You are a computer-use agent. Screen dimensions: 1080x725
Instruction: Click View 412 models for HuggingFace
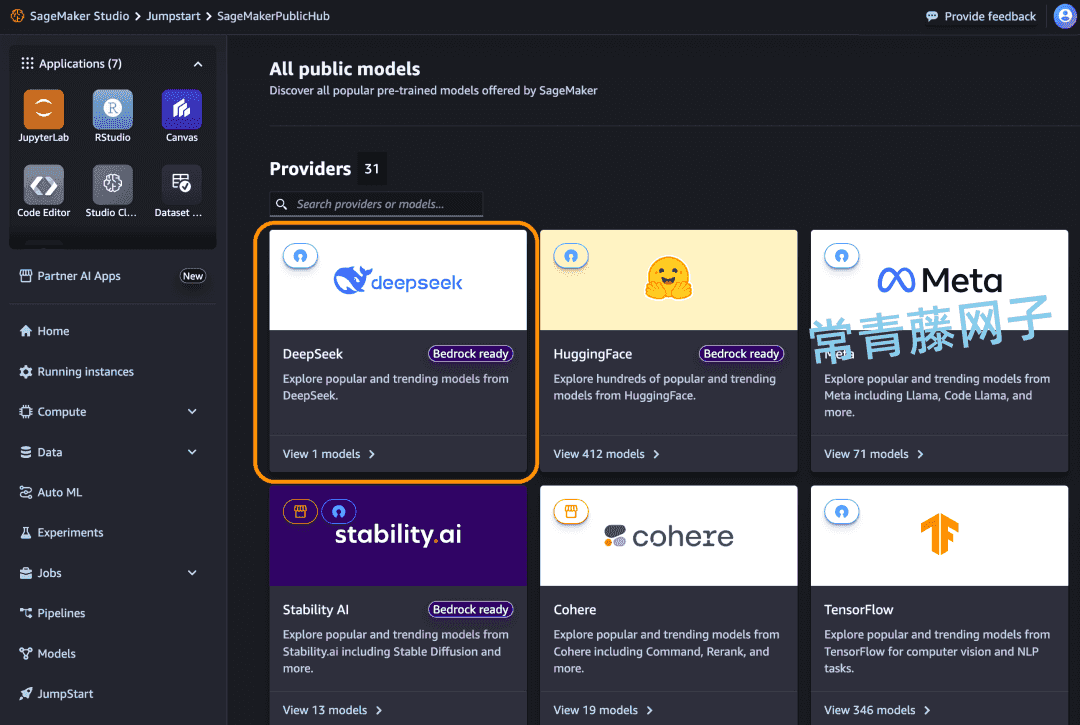[x=606, y=454]
